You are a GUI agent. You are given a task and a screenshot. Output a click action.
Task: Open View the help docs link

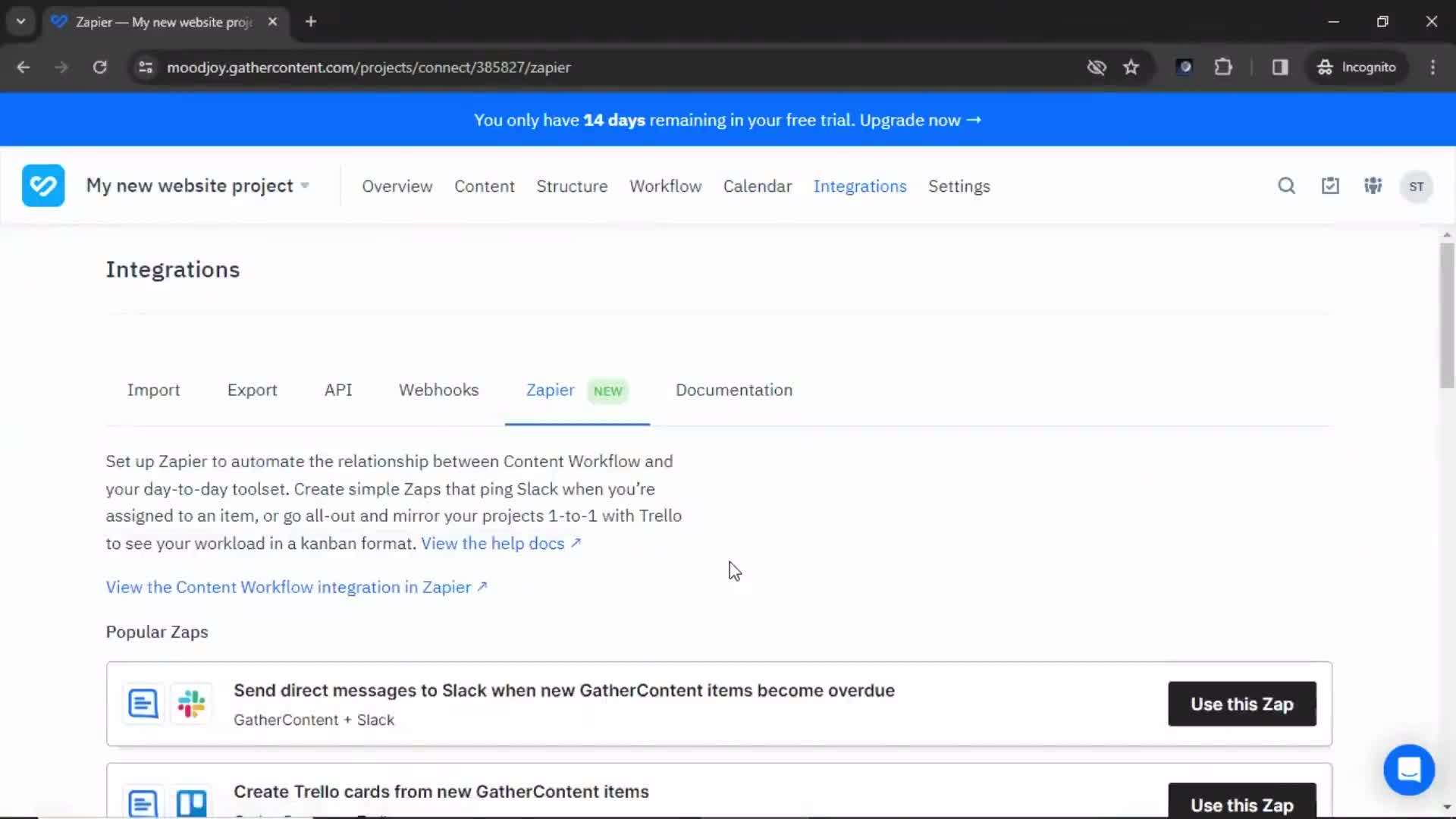(500, 544)
